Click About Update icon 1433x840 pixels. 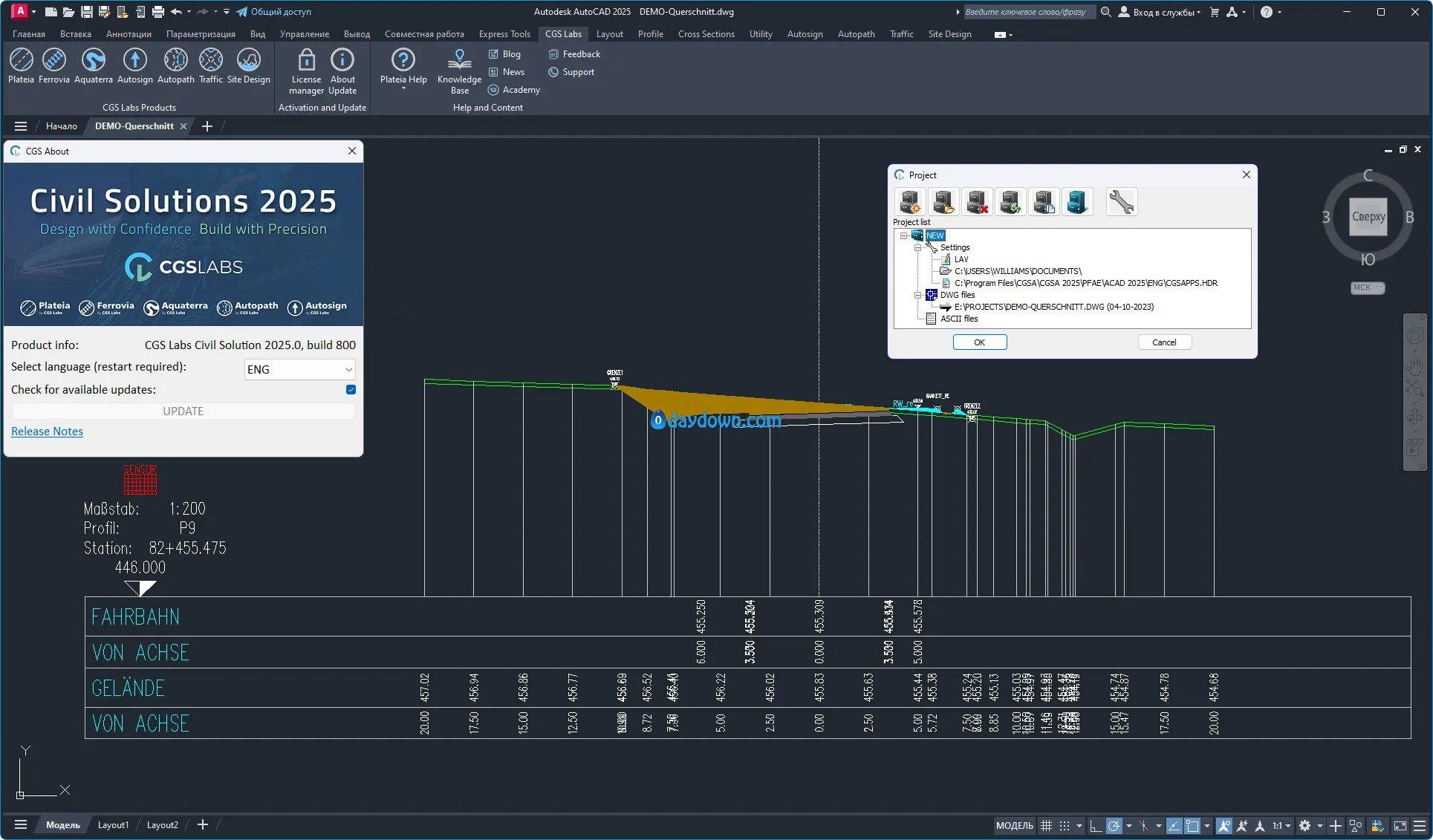(342, 71)
